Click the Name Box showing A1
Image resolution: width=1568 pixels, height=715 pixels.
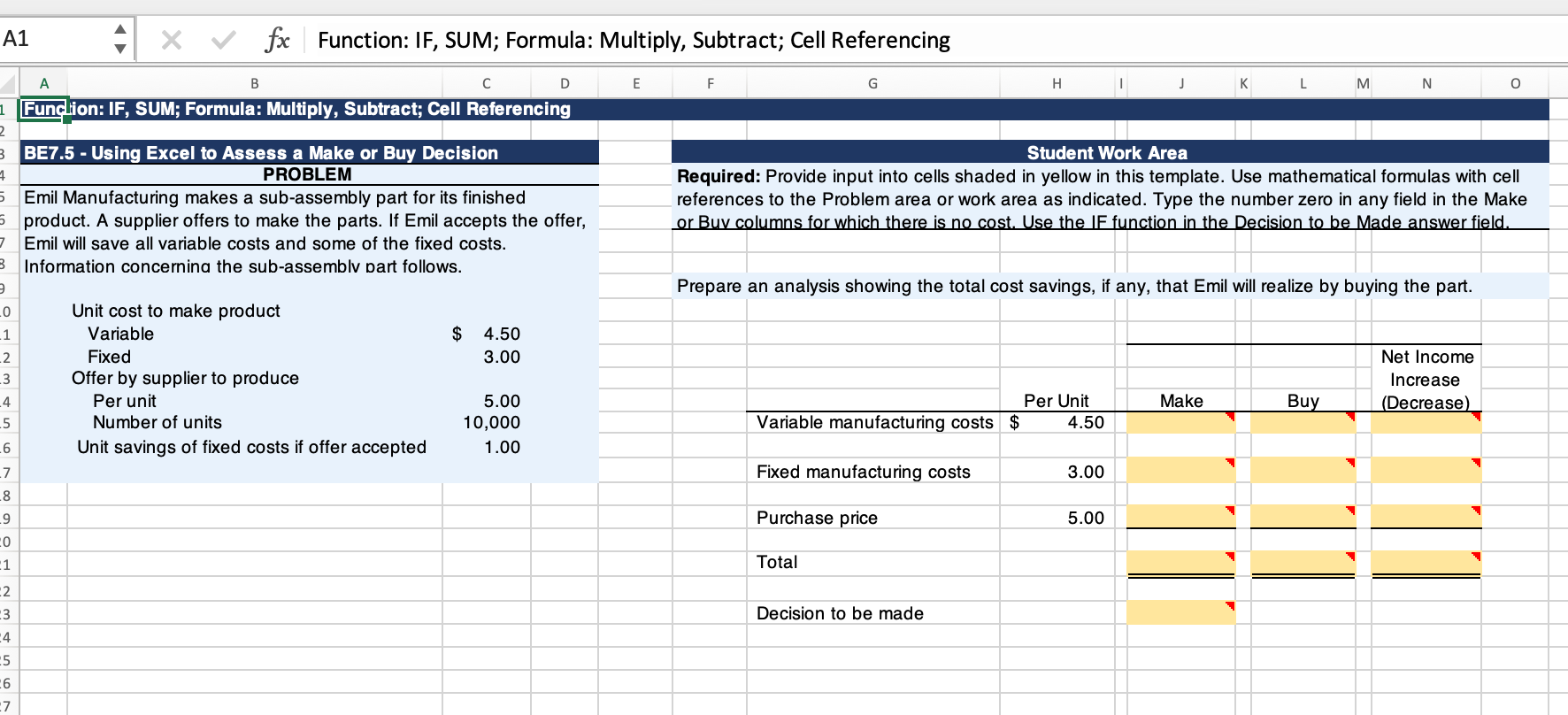pos(55,39)
